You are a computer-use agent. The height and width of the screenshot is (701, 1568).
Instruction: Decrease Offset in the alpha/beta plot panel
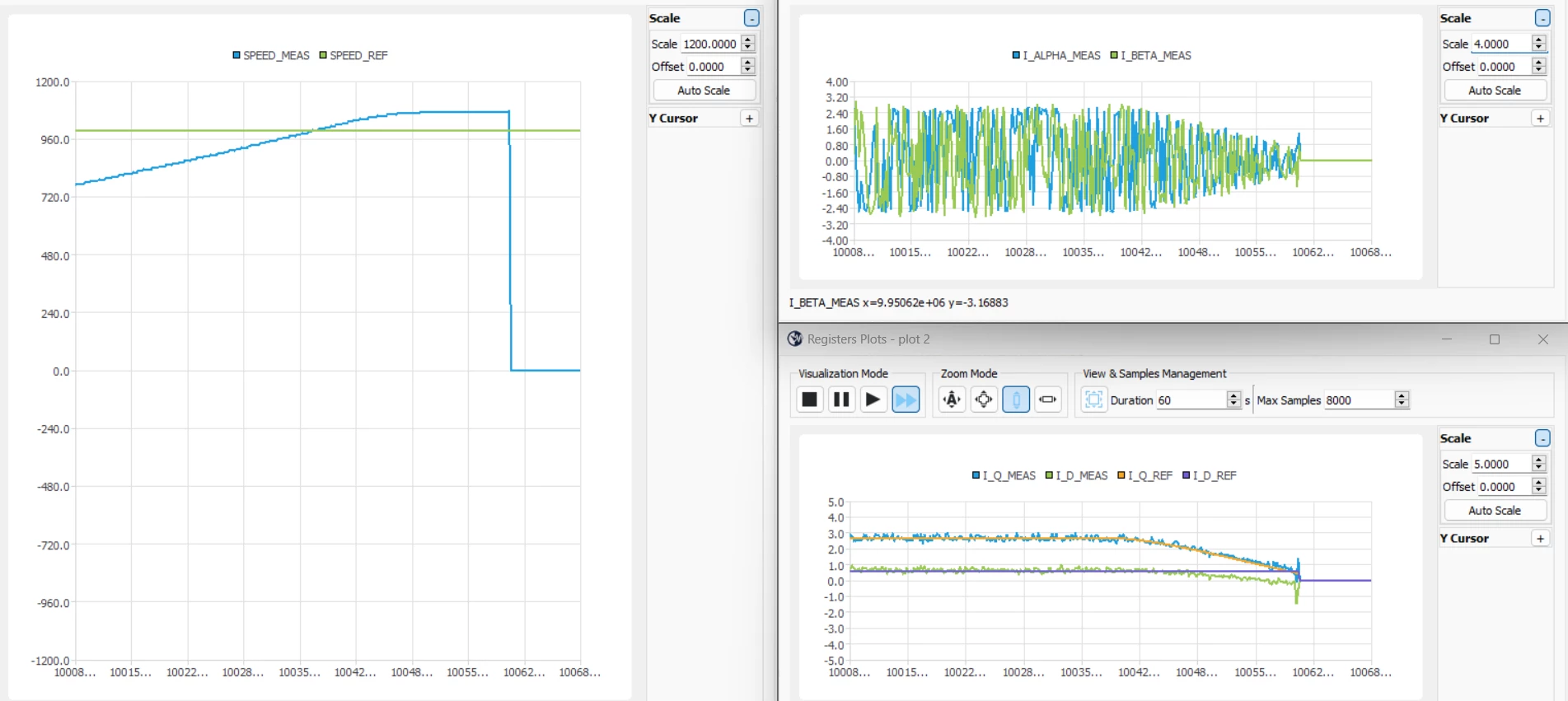(x=1539, y=70)
